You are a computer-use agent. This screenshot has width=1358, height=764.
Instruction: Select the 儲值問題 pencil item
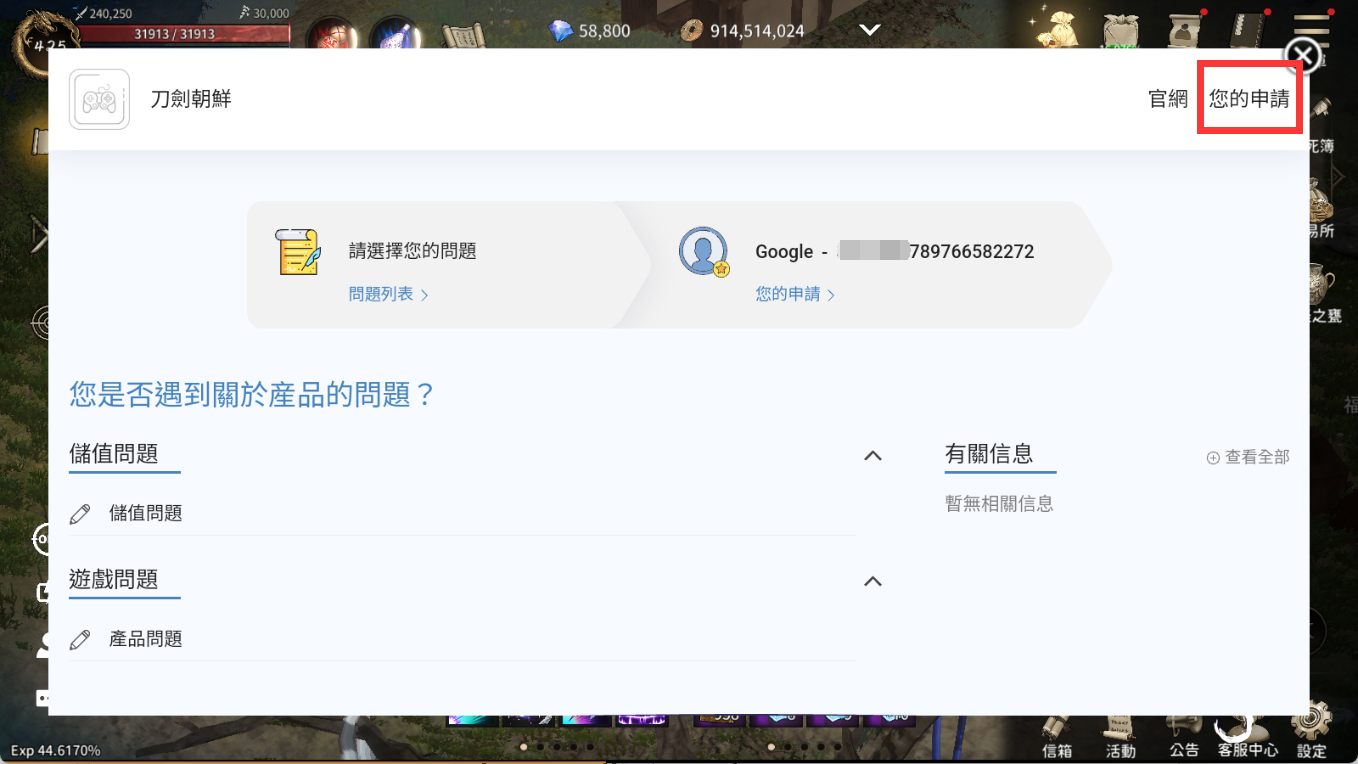145,513
